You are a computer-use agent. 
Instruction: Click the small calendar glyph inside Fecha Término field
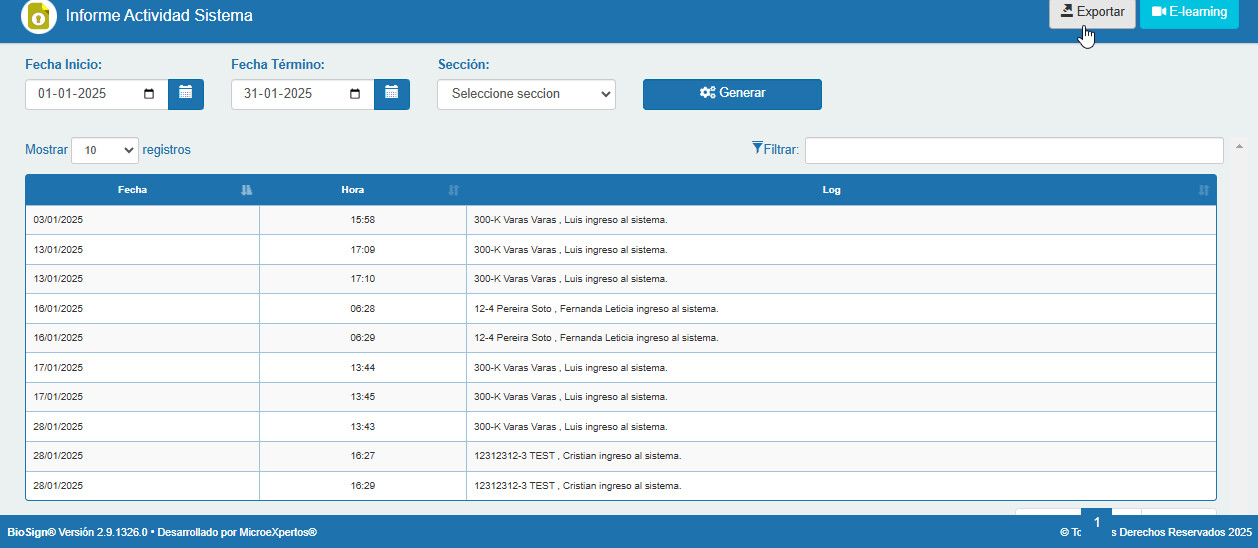(355, 94)
